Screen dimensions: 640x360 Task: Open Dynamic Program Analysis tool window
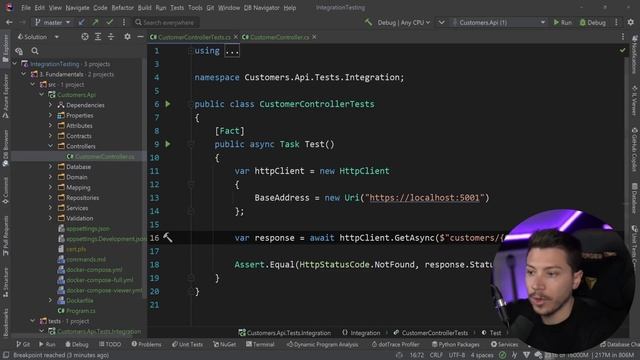[x=322, y=344]
